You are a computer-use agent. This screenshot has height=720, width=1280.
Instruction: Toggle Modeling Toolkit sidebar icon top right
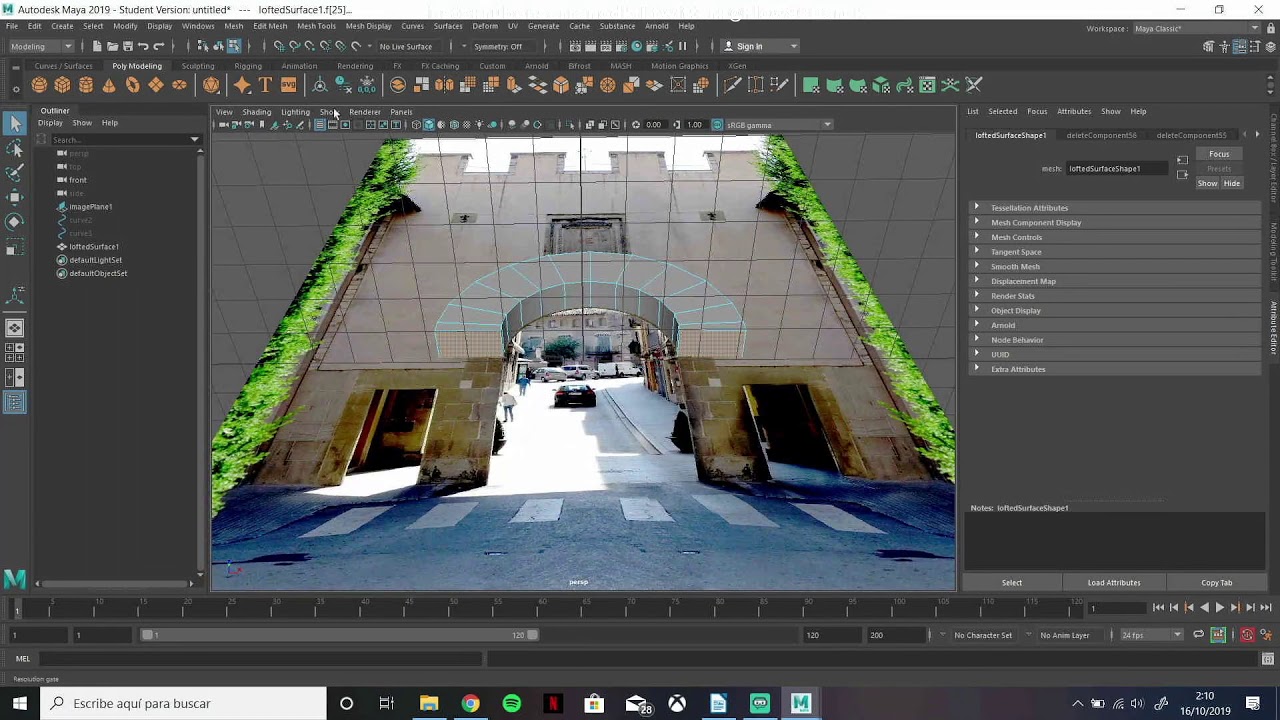click(x=1209, y=46)
